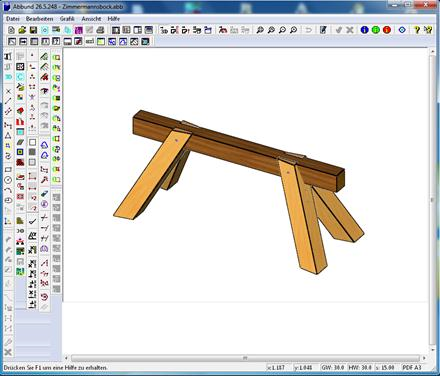
Task: Click the black checkmark icon in palette
Action: (x=32, y=221)
